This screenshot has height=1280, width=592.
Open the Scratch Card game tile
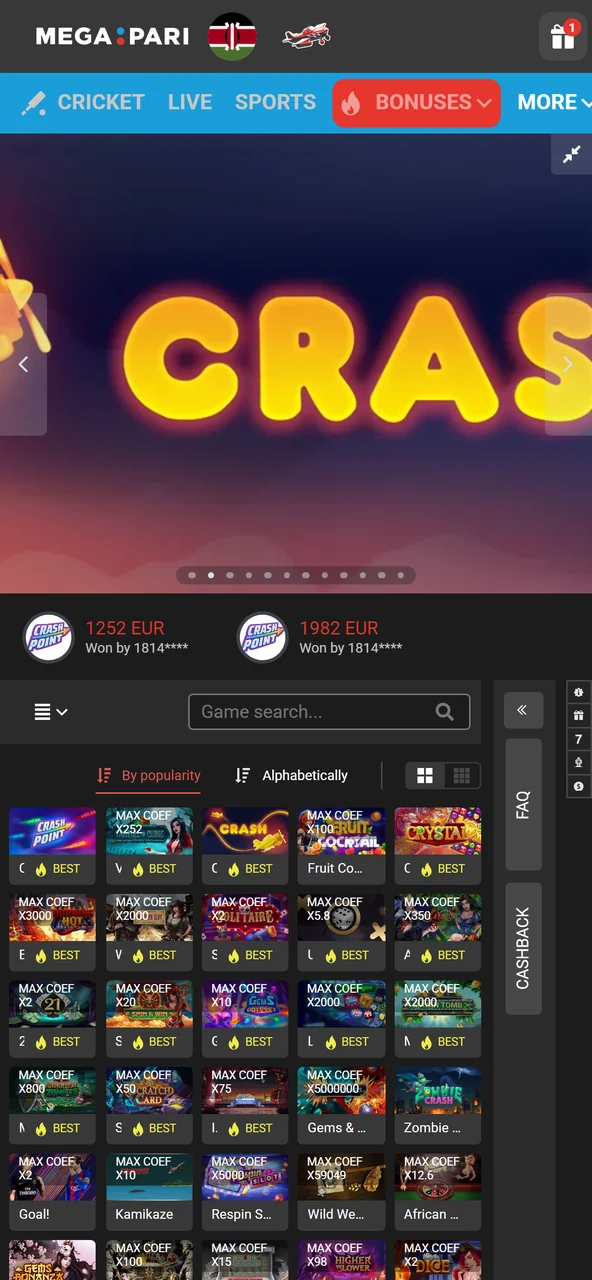click(149, 1105)
